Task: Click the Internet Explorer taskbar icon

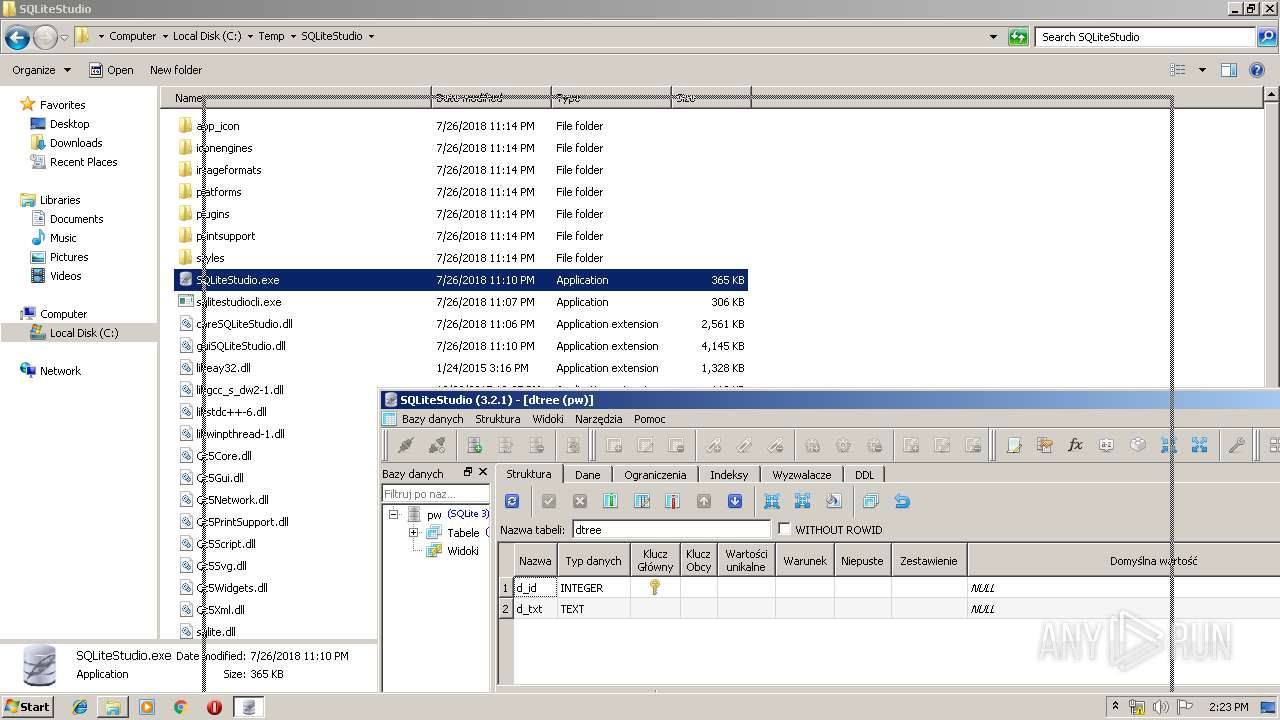Action: pos(80,707)
